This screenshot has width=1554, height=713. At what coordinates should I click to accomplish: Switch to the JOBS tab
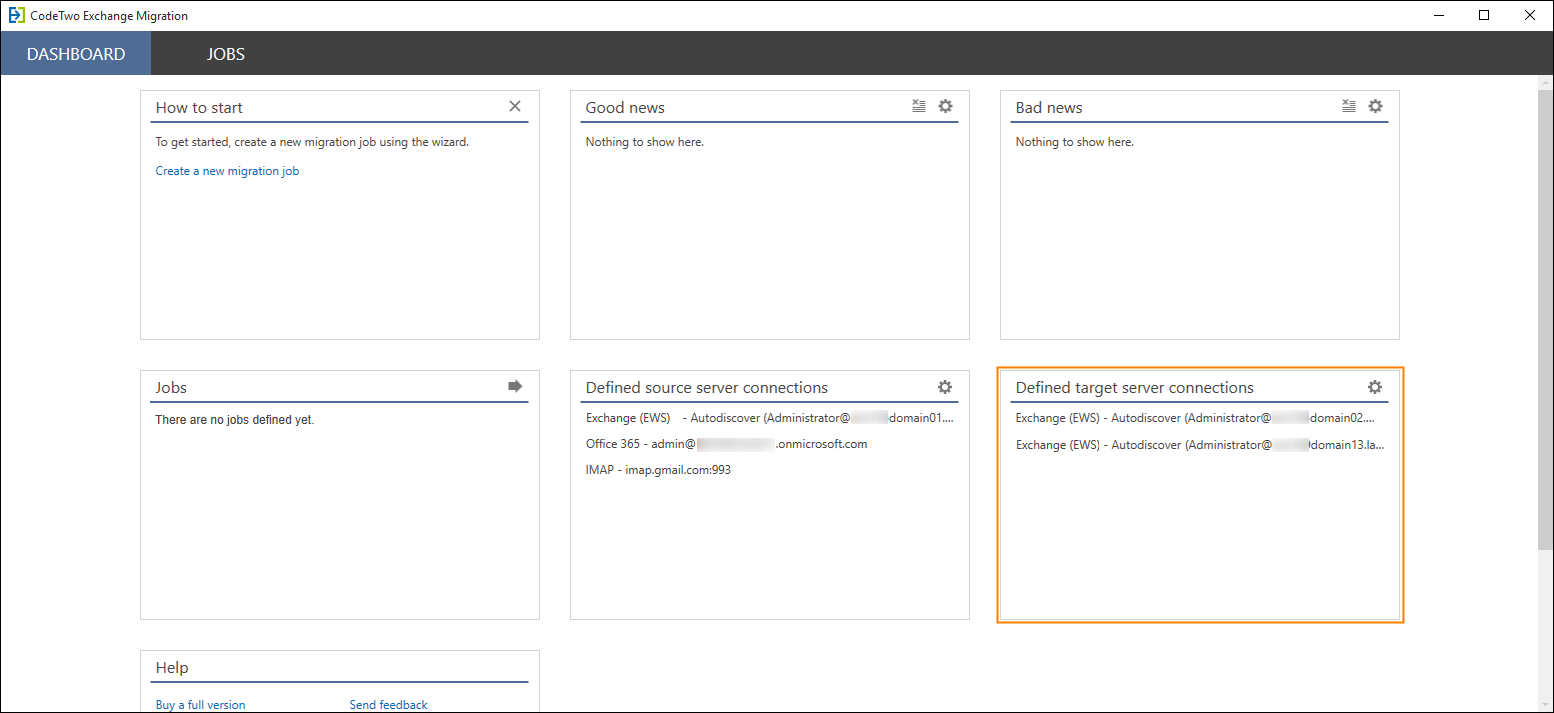[226, 54]
